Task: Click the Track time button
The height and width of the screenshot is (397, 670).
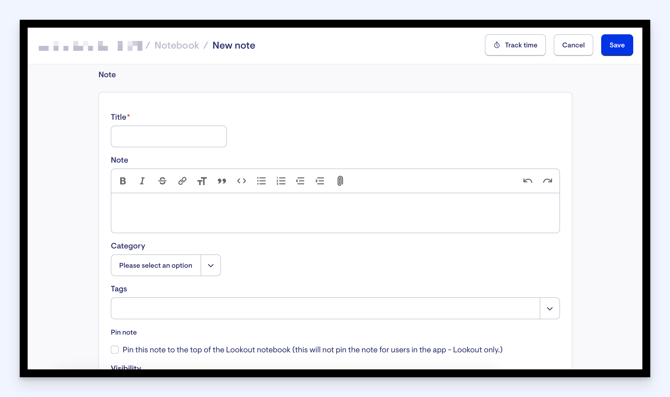Action: 515,45
